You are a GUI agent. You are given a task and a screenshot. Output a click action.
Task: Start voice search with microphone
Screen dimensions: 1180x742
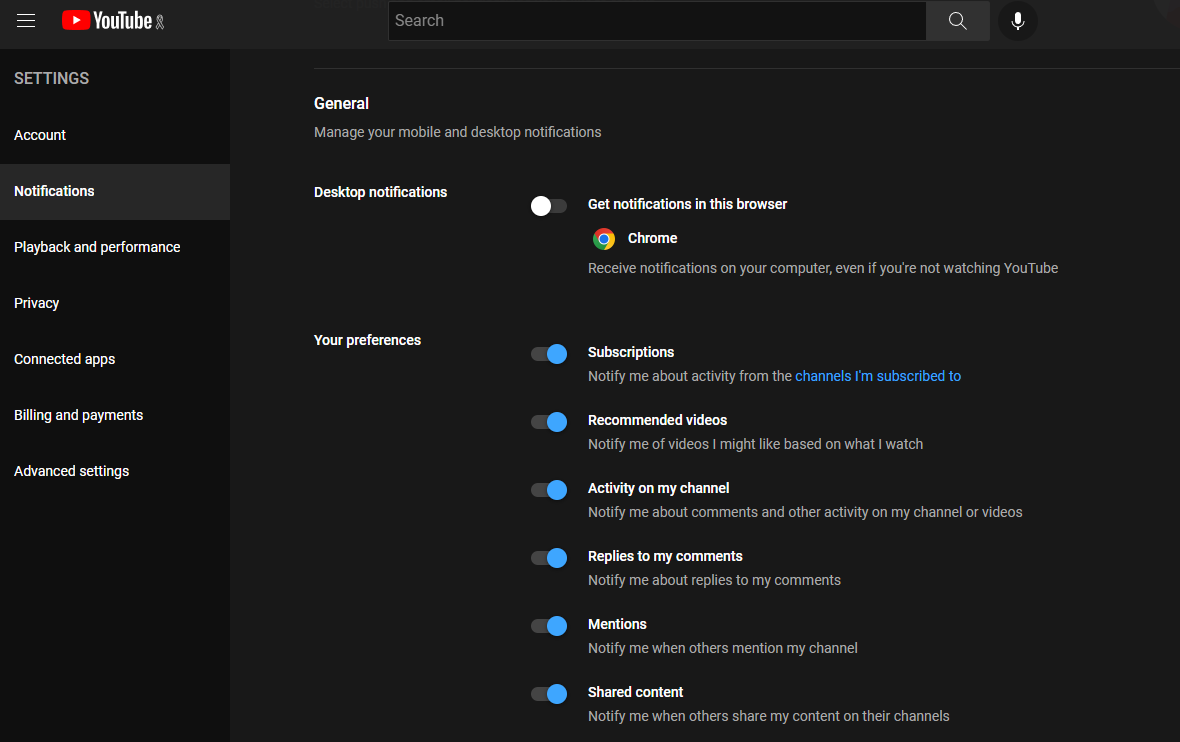click(x=1017, y=20)
